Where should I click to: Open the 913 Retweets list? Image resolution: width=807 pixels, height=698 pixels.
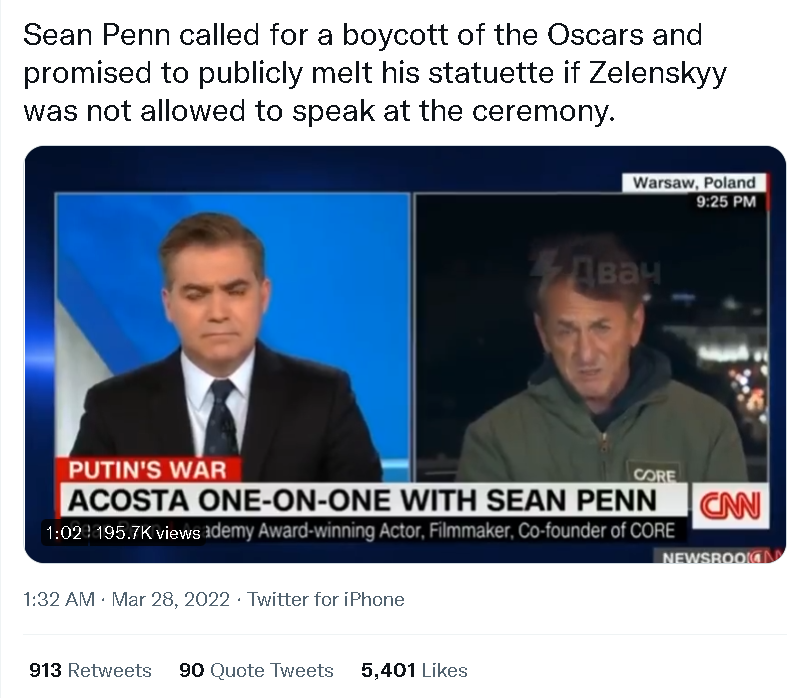[x=90, y=670]
